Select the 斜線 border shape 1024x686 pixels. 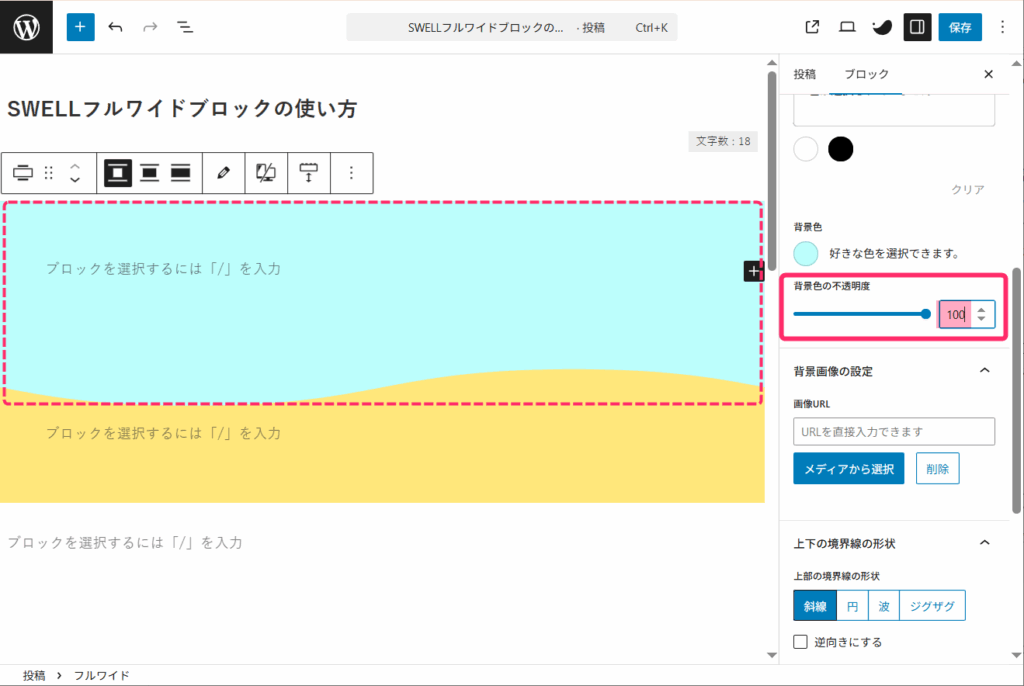click(815, 606)
